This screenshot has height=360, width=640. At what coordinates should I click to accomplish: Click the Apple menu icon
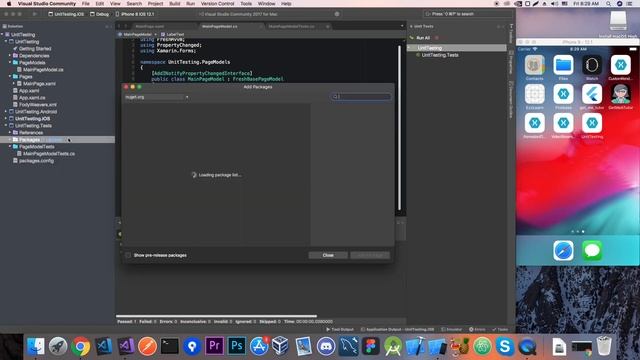(9, 3)
